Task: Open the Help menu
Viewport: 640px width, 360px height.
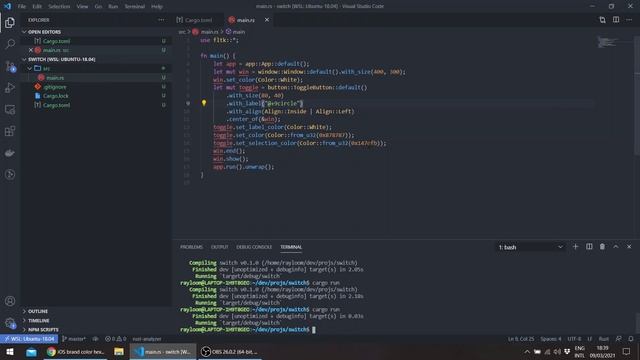Action: pyautogui.click(x=157, y=7)
